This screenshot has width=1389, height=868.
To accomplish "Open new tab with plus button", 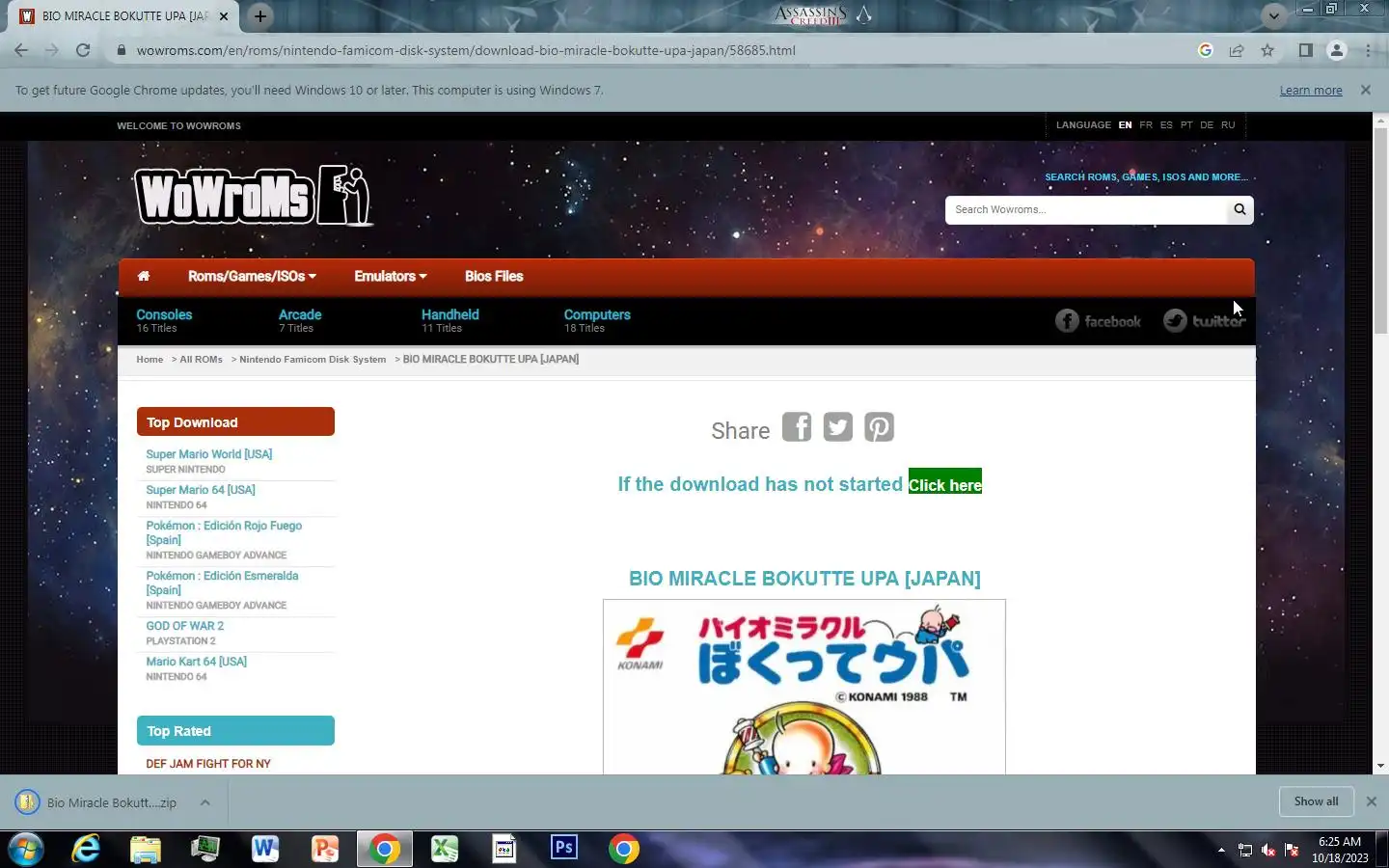I will click(x=260, y=15).
